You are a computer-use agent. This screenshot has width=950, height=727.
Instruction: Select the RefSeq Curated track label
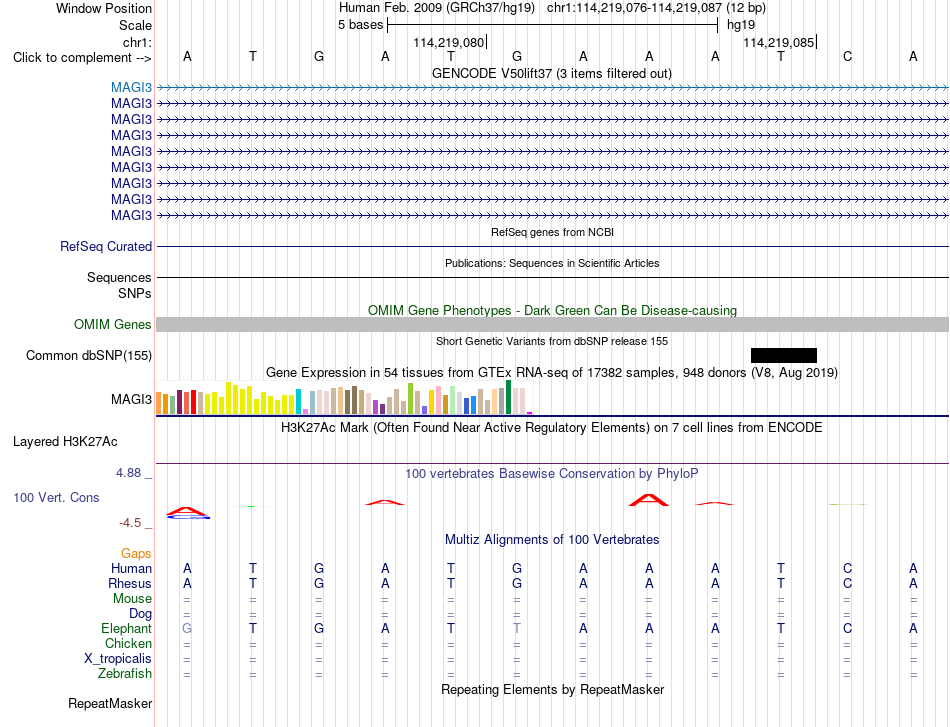(105, 247)
